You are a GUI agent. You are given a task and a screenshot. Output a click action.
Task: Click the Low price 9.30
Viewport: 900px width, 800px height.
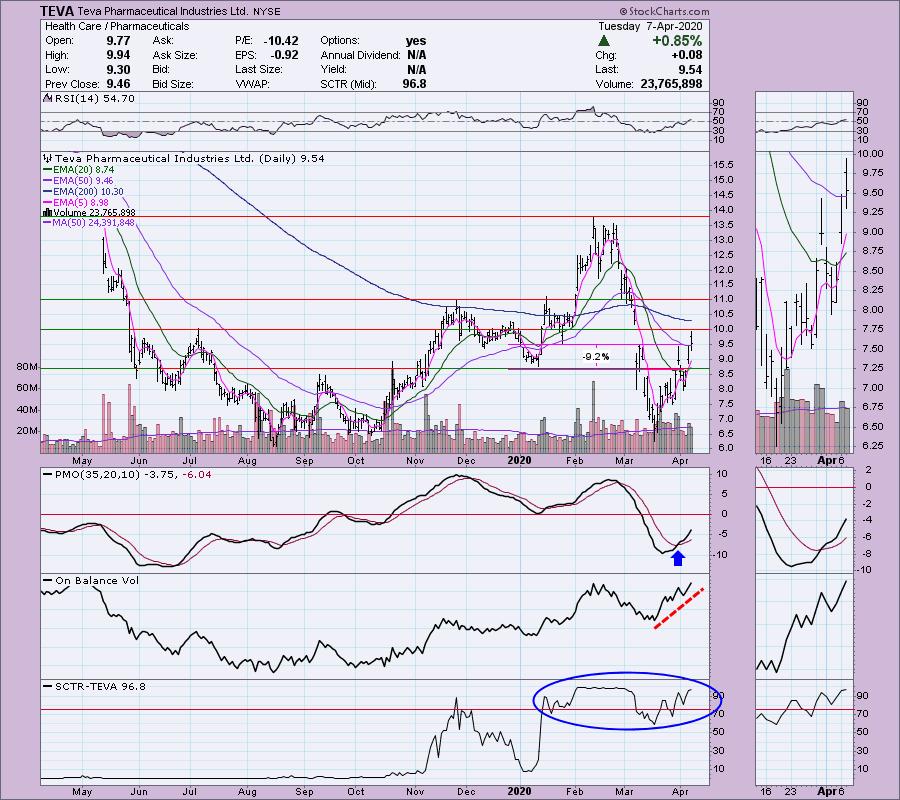tap(118, 69)
